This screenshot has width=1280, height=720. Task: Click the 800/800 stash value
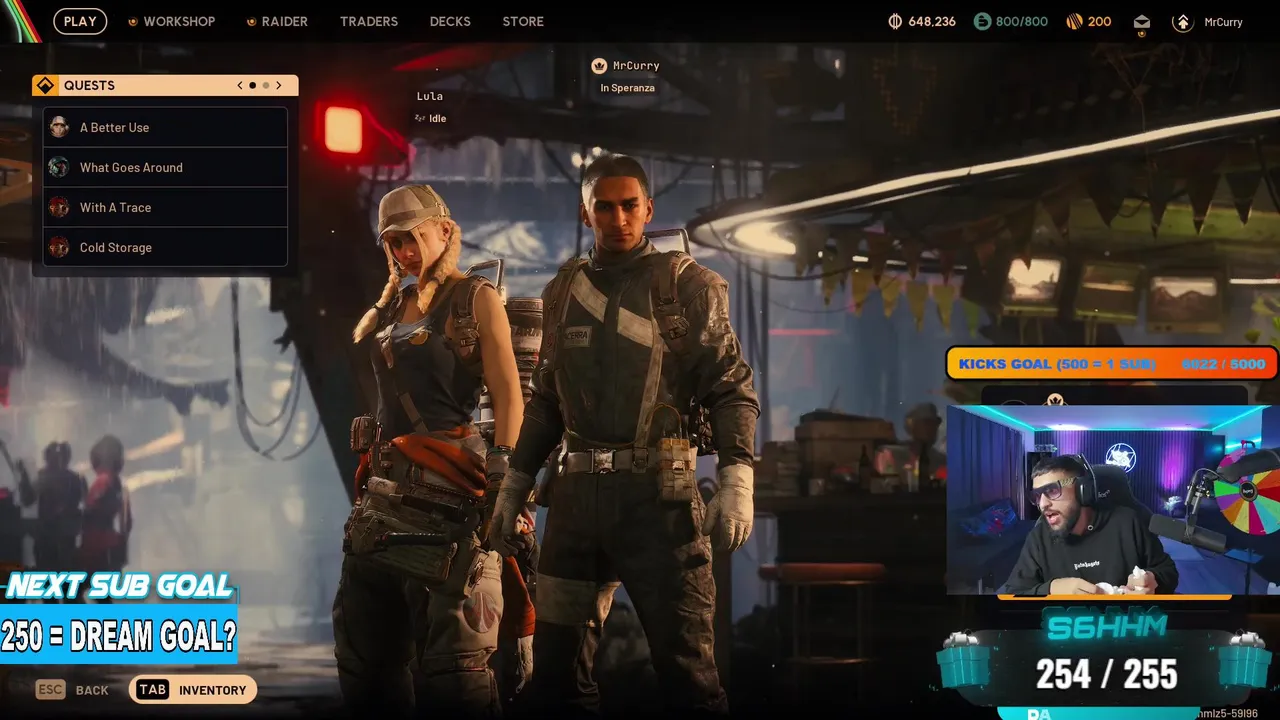(1022, 21)
